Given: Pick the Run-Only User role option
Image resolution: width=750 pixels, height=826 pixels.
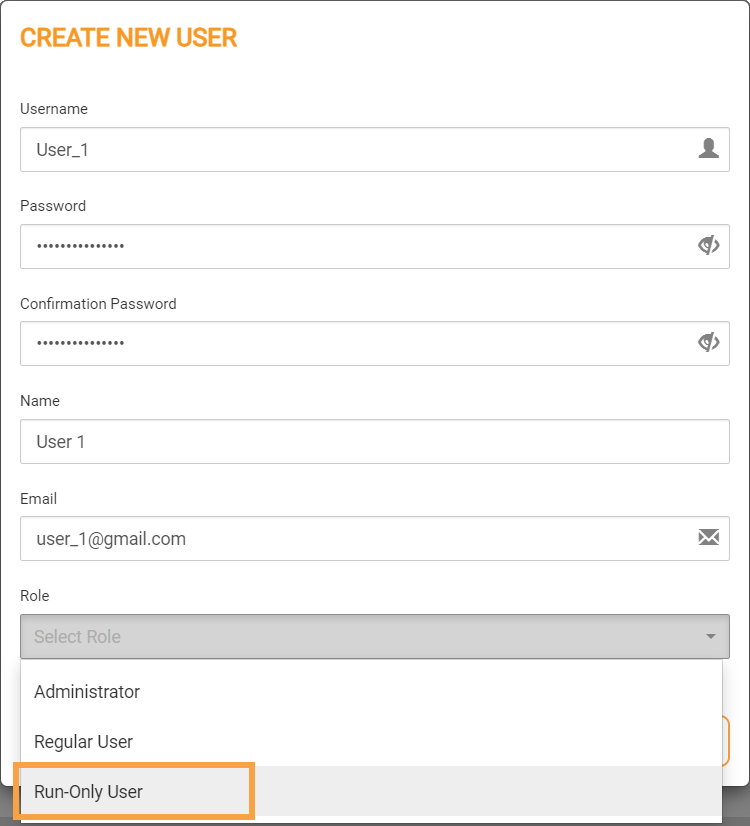Looking at the screenshot, I should [89, 792].
